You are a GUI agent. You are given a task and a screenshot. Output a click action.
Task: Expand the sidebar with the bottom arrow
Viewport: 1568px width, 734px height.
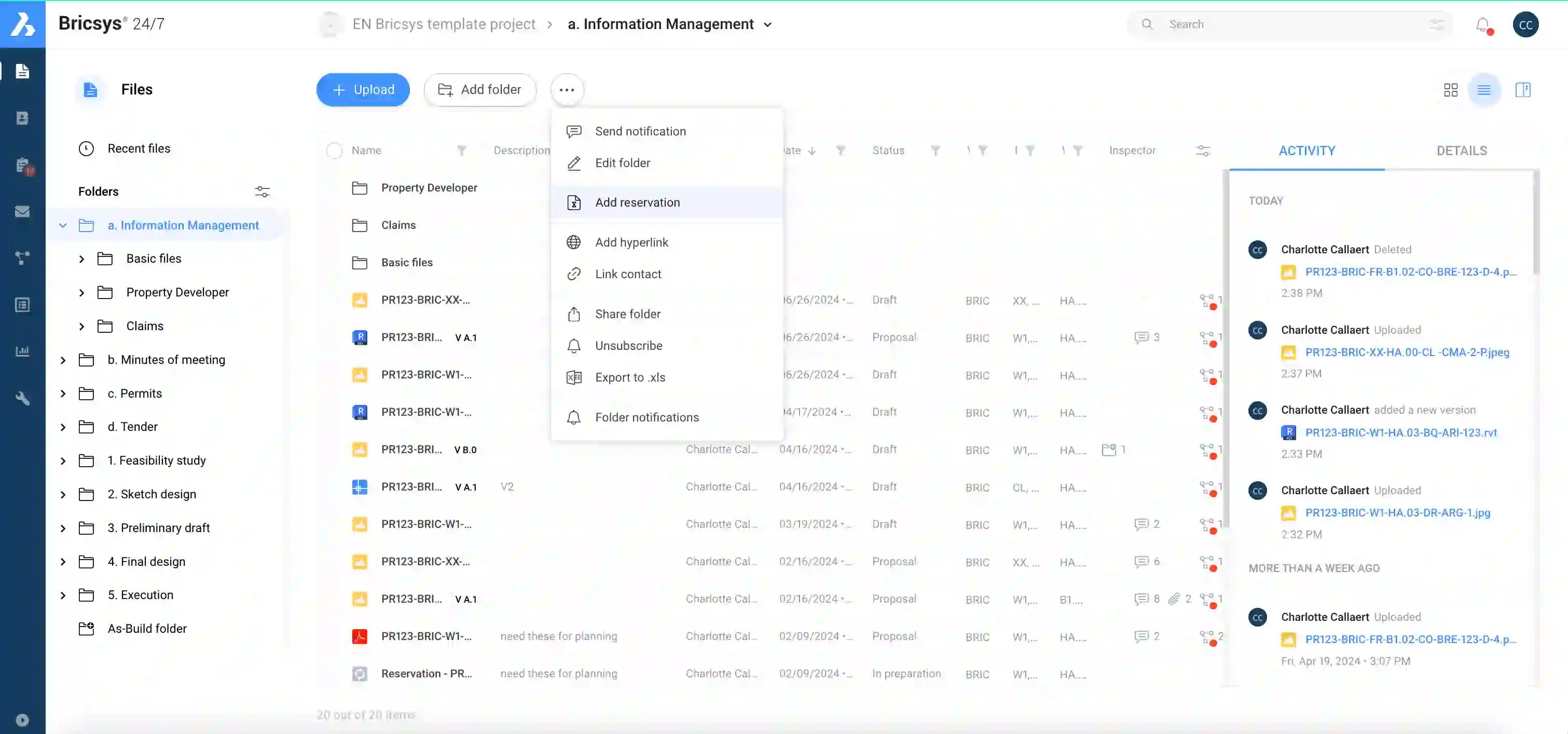pos(22,720)
